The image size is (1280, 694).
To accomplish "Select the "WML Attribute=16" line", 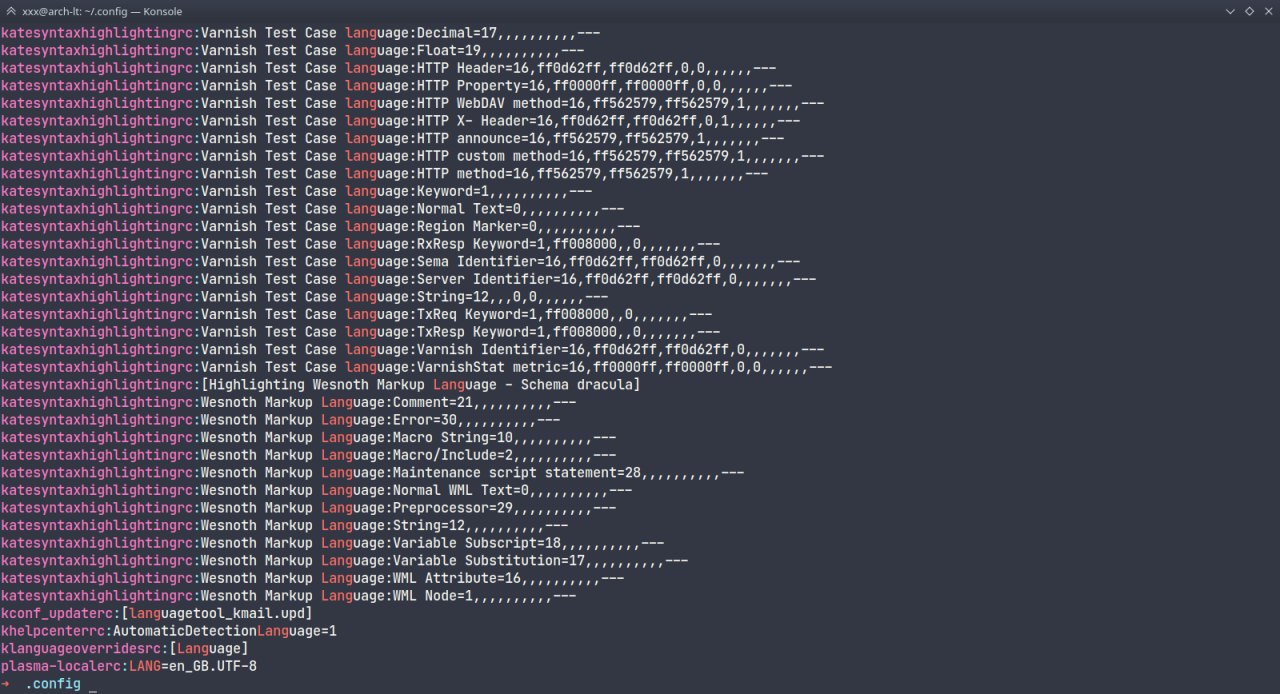I will click(312, 578).
